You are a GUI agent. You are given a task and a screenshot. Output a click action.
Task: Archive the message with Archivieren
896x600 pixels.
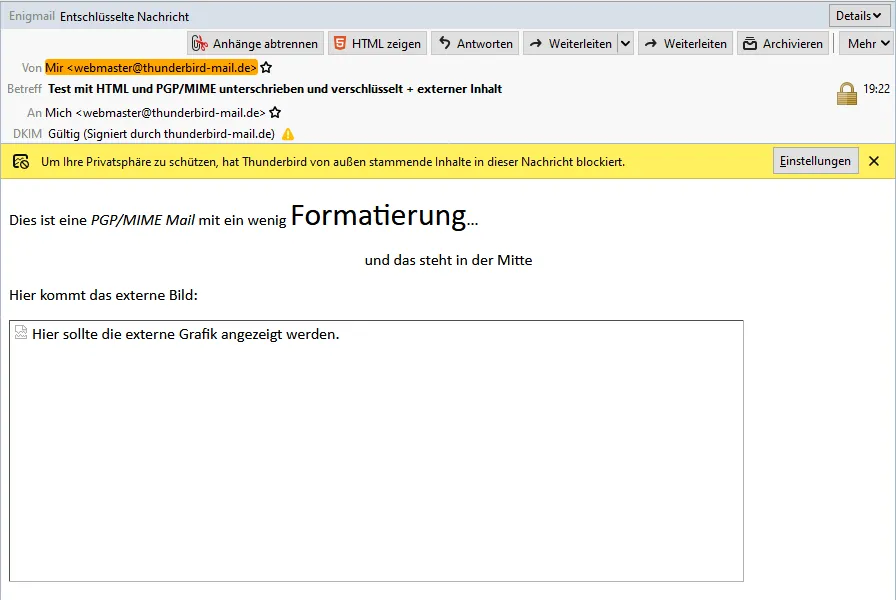(783, 43)
